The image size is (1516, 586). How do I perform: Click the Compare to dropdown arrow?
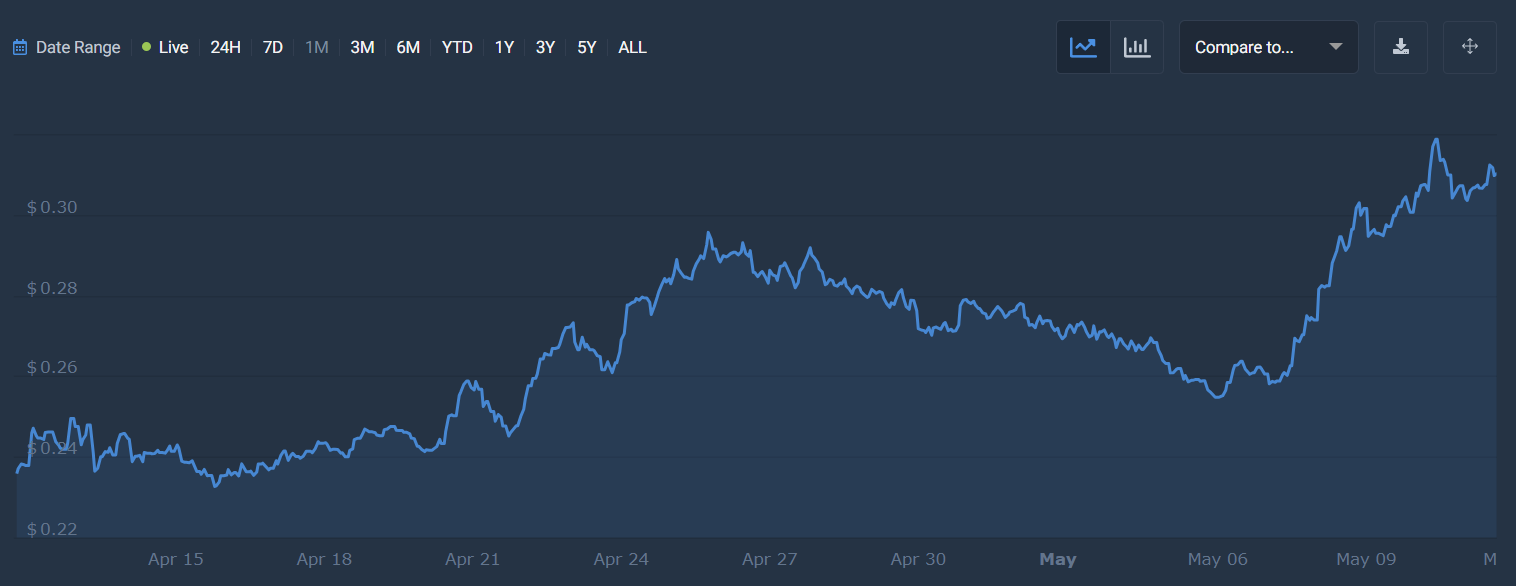point(1336,47)
